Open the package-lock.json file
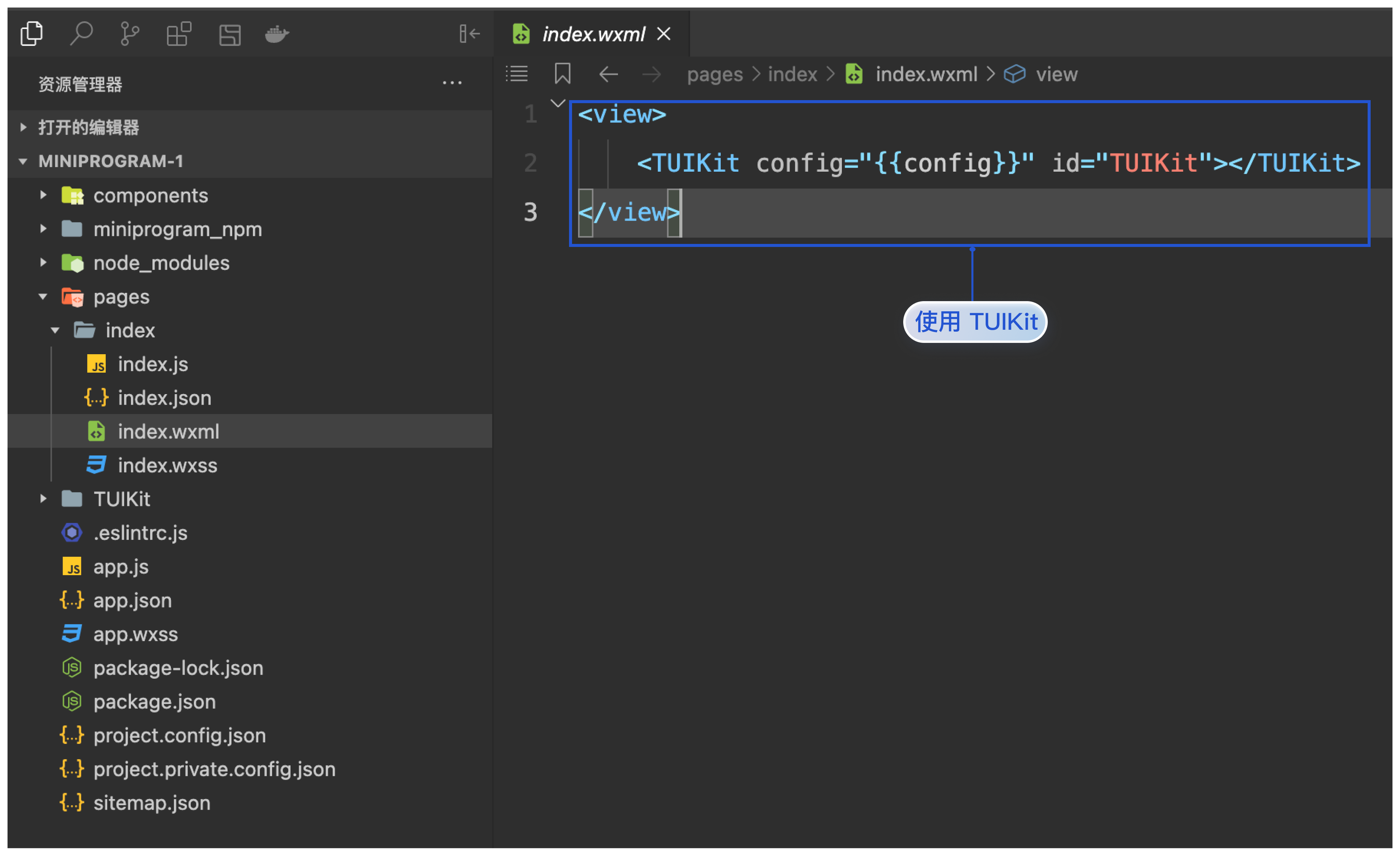This screenshot has width=1400, height=856. tap(250, 668)
